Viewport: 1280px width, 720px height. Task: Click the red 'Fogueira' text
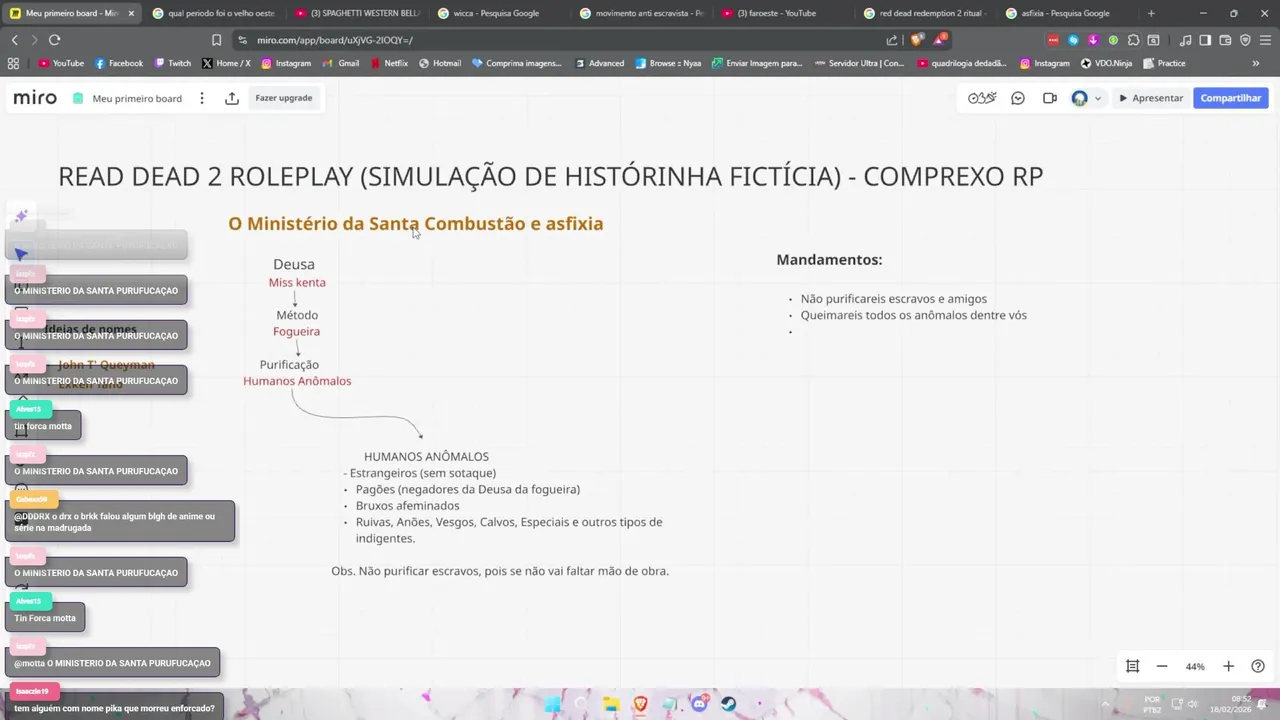(x=296, y=331)
